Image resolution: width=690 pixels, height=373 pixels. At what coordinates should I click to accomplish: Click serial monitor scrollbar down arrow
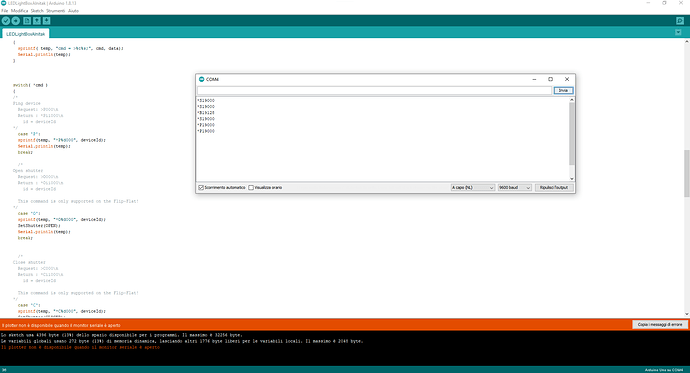[x=572, y=179]
